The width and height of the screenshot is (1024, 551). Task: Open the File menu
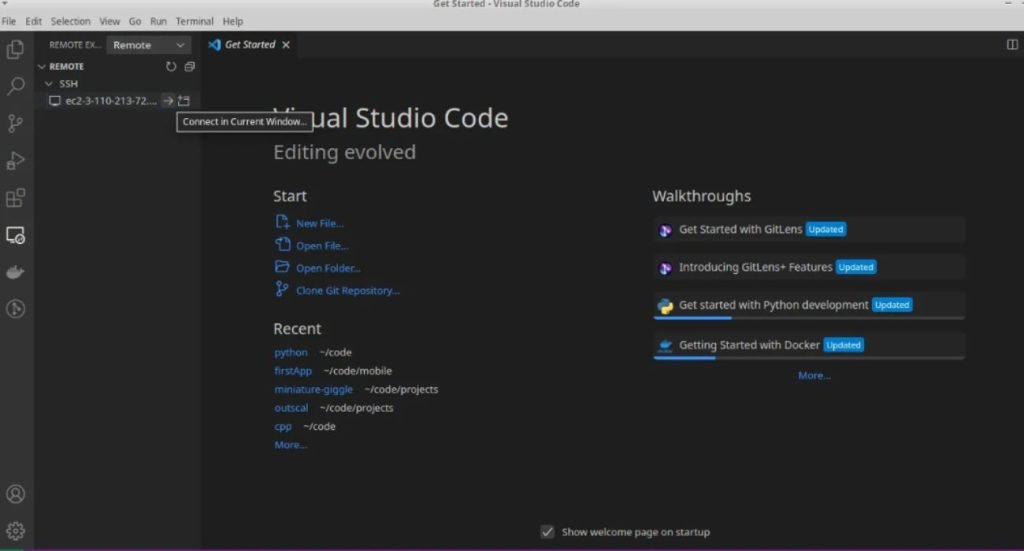pos(8,21)
